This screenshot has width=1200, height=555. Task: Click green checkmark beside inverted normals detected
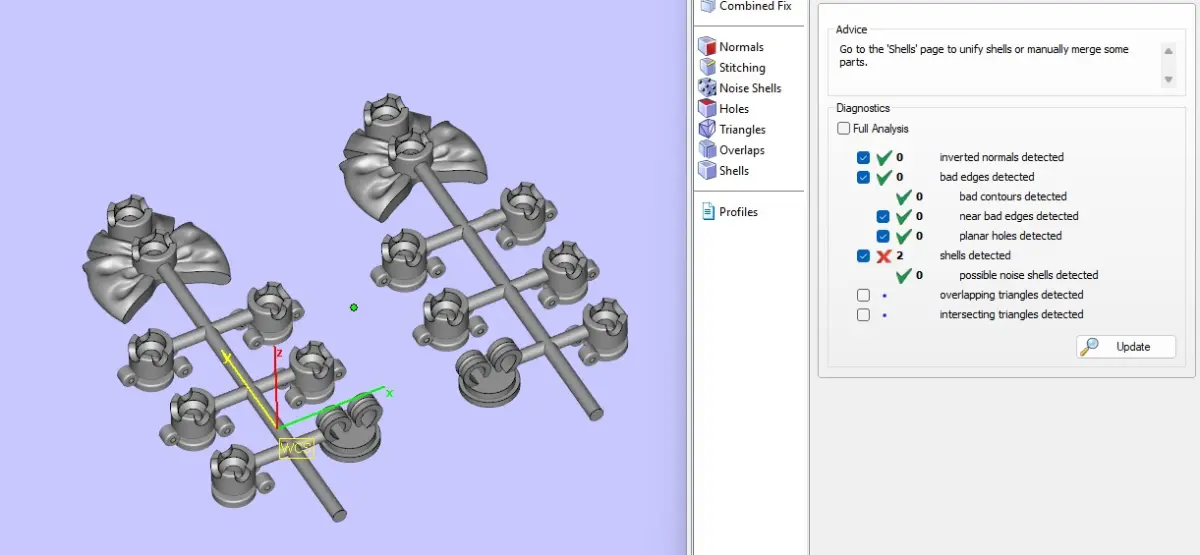pyautogui.click(x=883, y=157)
